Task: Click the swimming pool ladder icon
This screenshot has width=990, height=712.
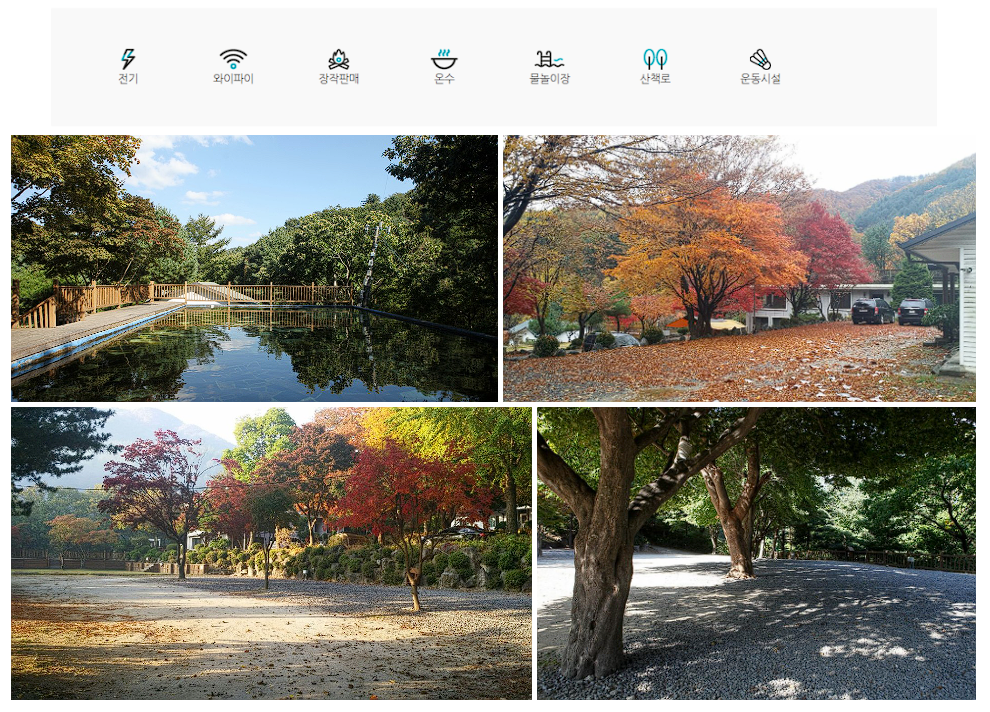Action: point(549,59)
